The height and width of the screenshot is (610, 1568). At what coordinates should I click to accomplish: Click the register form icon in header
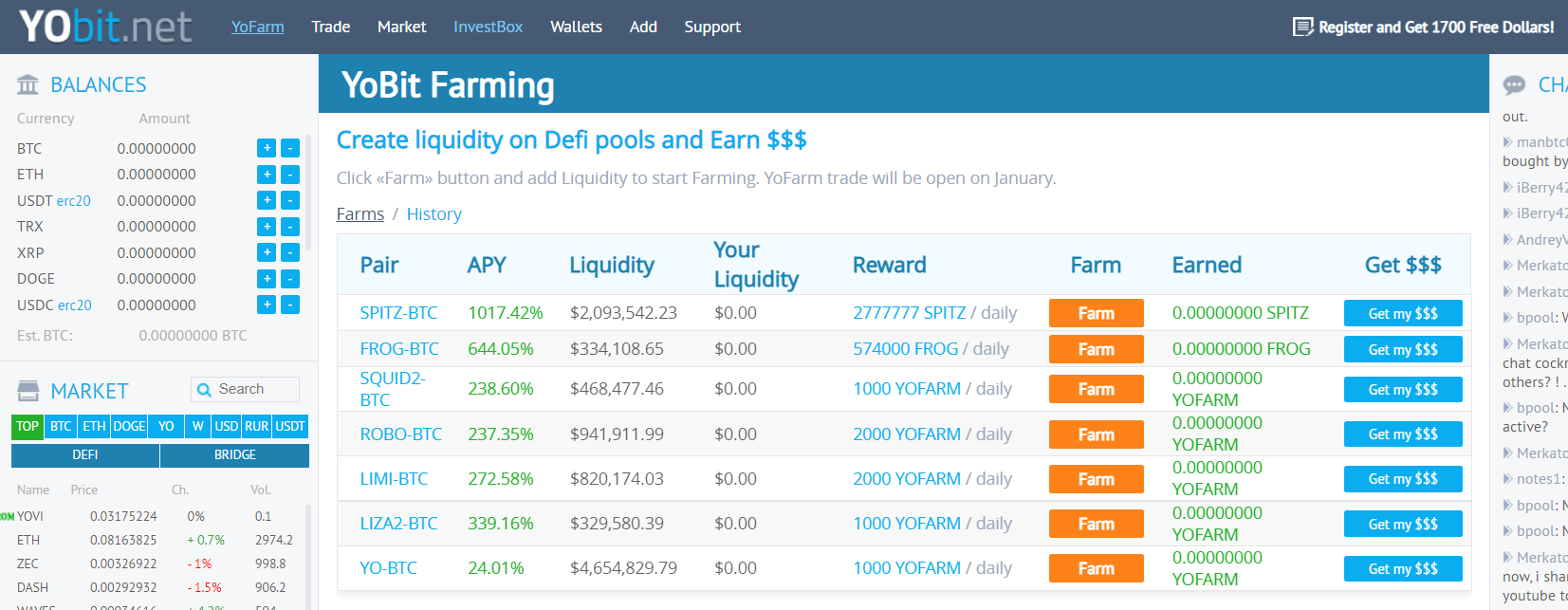tap(1303, 27)
